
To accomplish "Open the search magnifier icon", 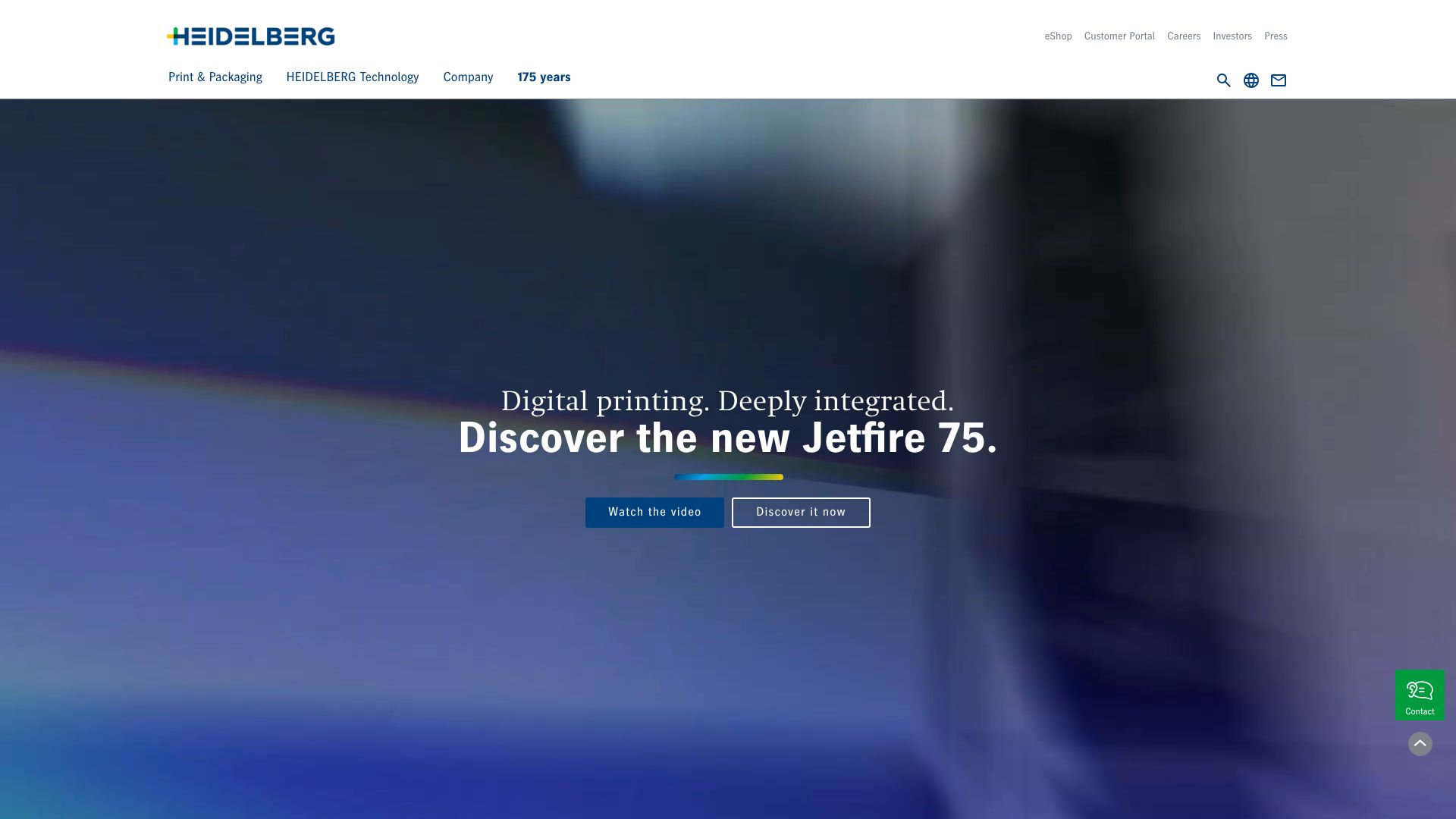I will pyautogui.click(x=1223, y=80).
